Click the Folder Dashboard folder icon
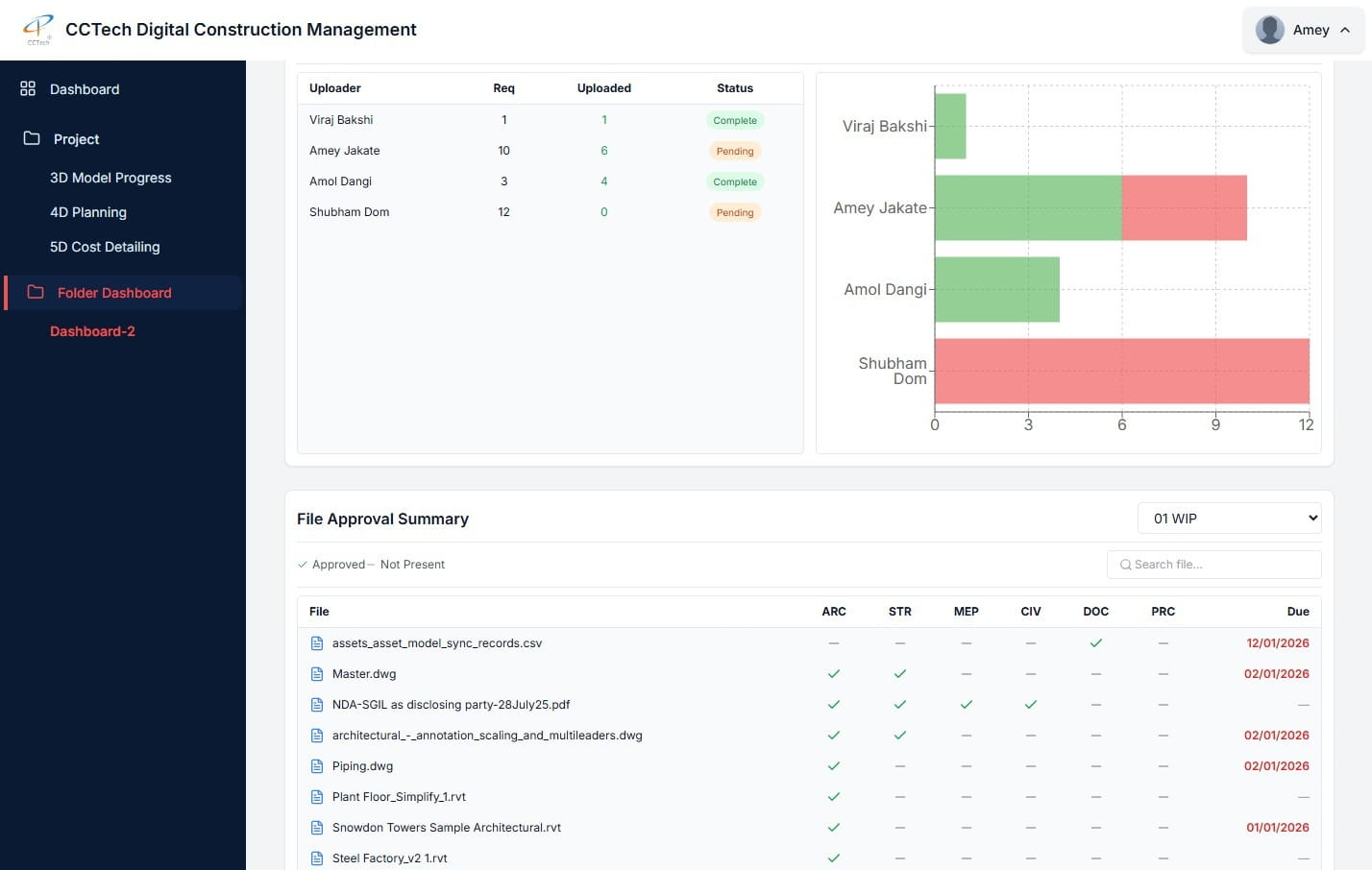 (36, 292)
